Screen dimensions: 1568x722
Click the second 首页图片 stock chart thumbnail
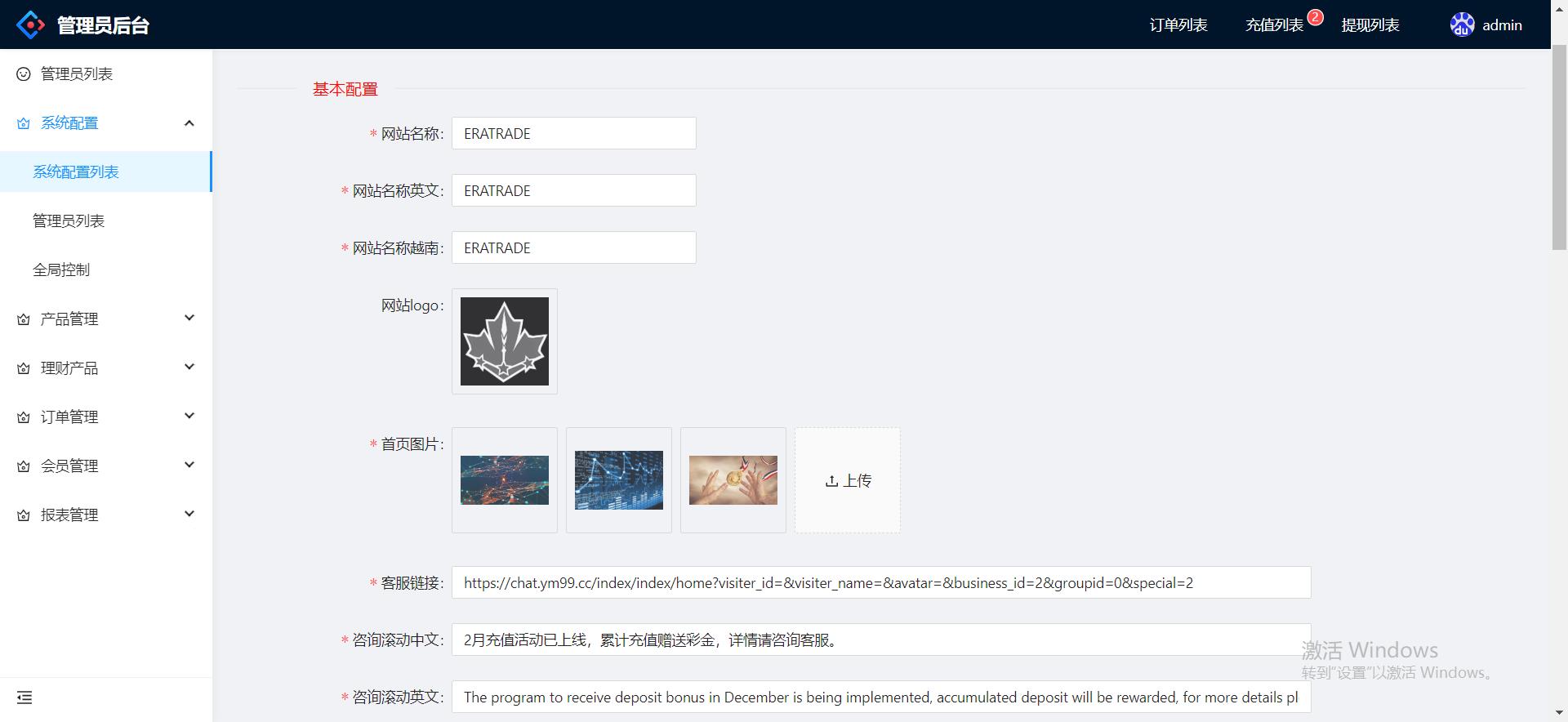(x=619, y=480)
